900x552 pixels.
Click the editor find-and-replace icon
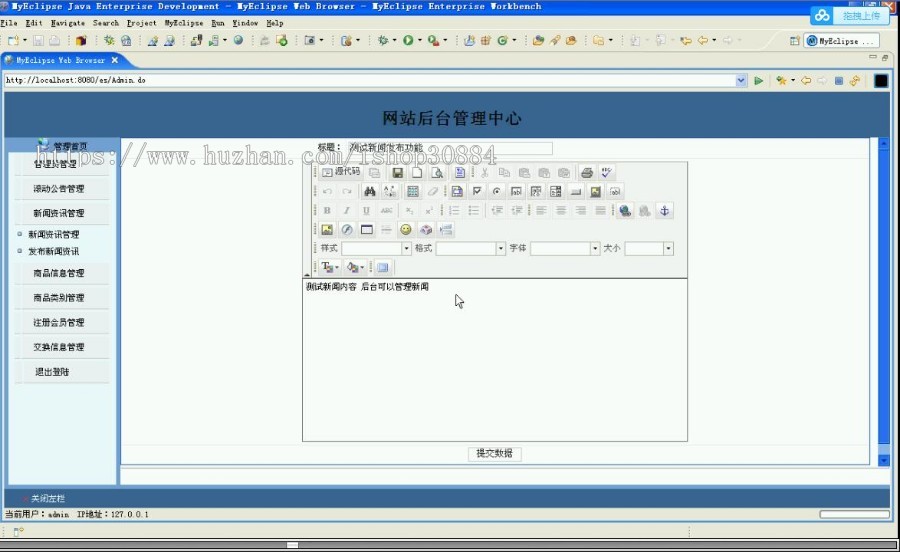389,191
